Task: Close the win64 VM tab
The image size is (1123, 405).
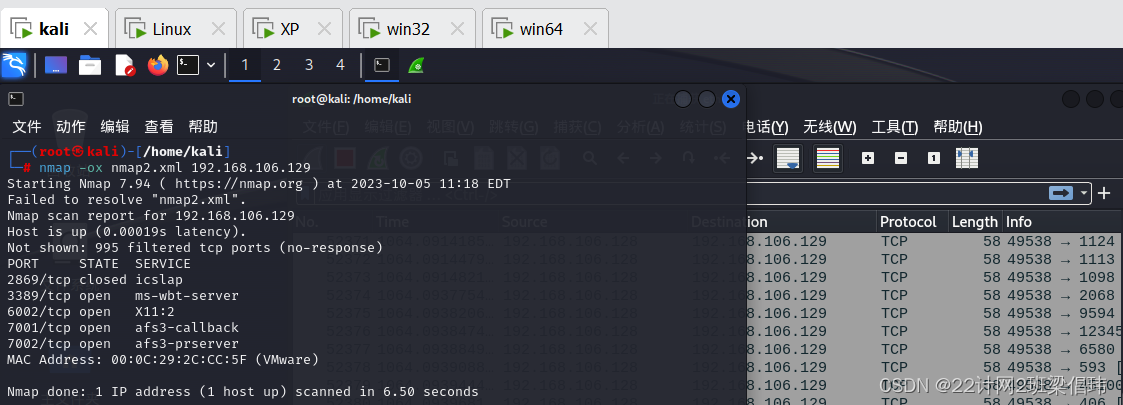Action: 590,29
